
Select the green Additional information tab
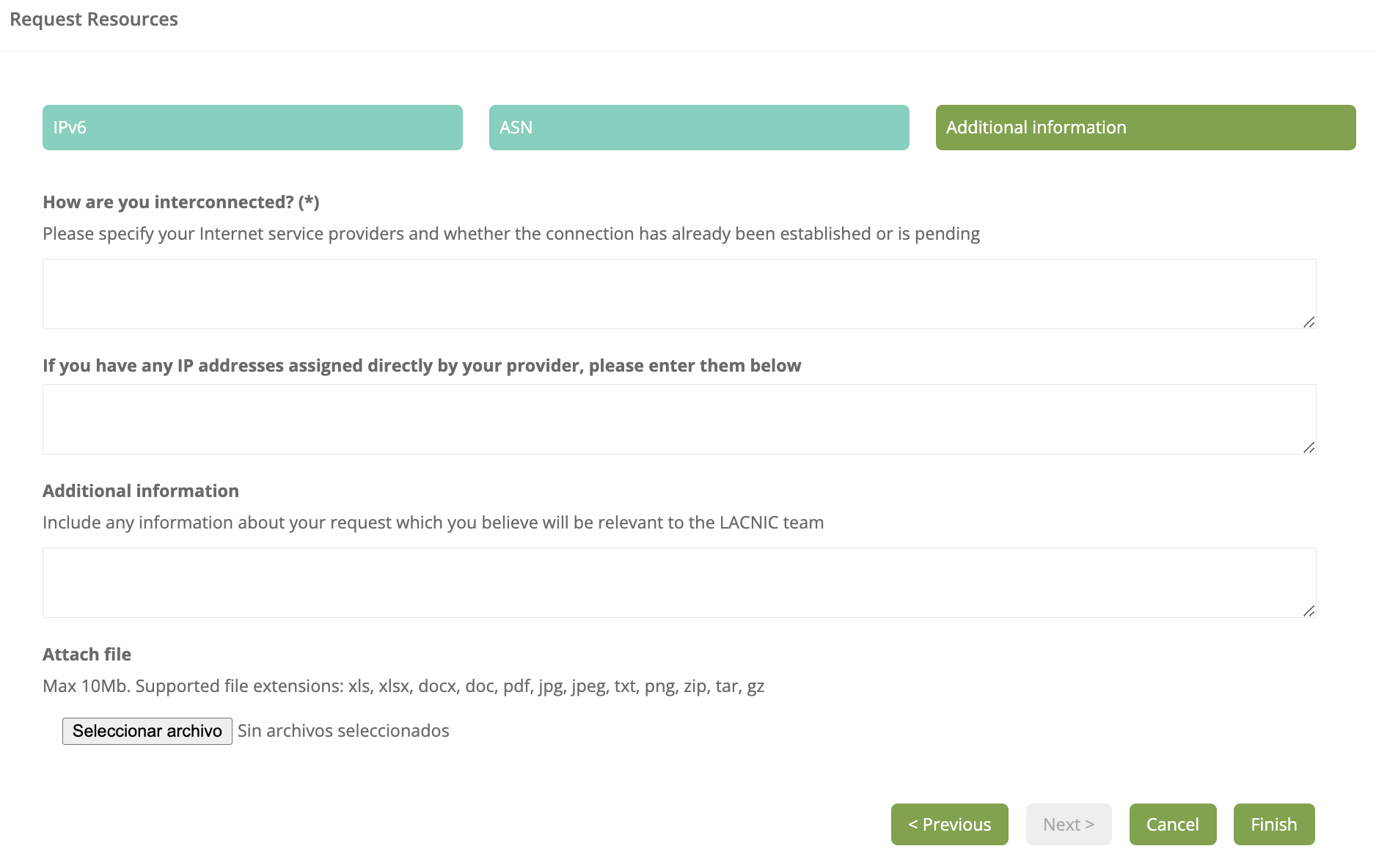coord(1145,128)
